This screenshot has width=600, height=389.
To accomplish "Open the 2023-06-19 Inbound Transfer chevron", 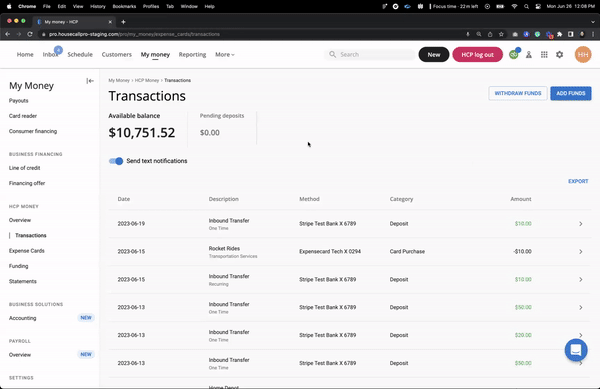I will [580, 224].
